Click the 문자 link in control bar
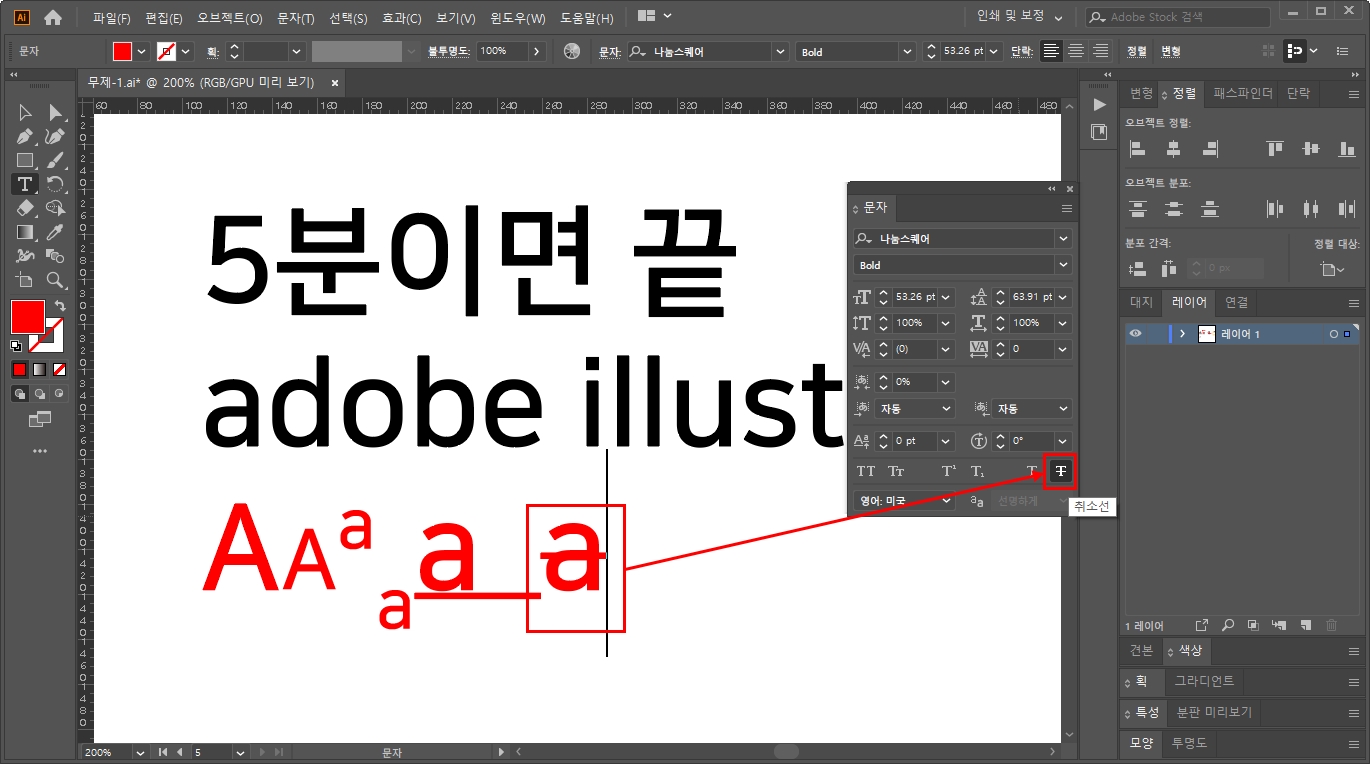 (x=609, y=51)
